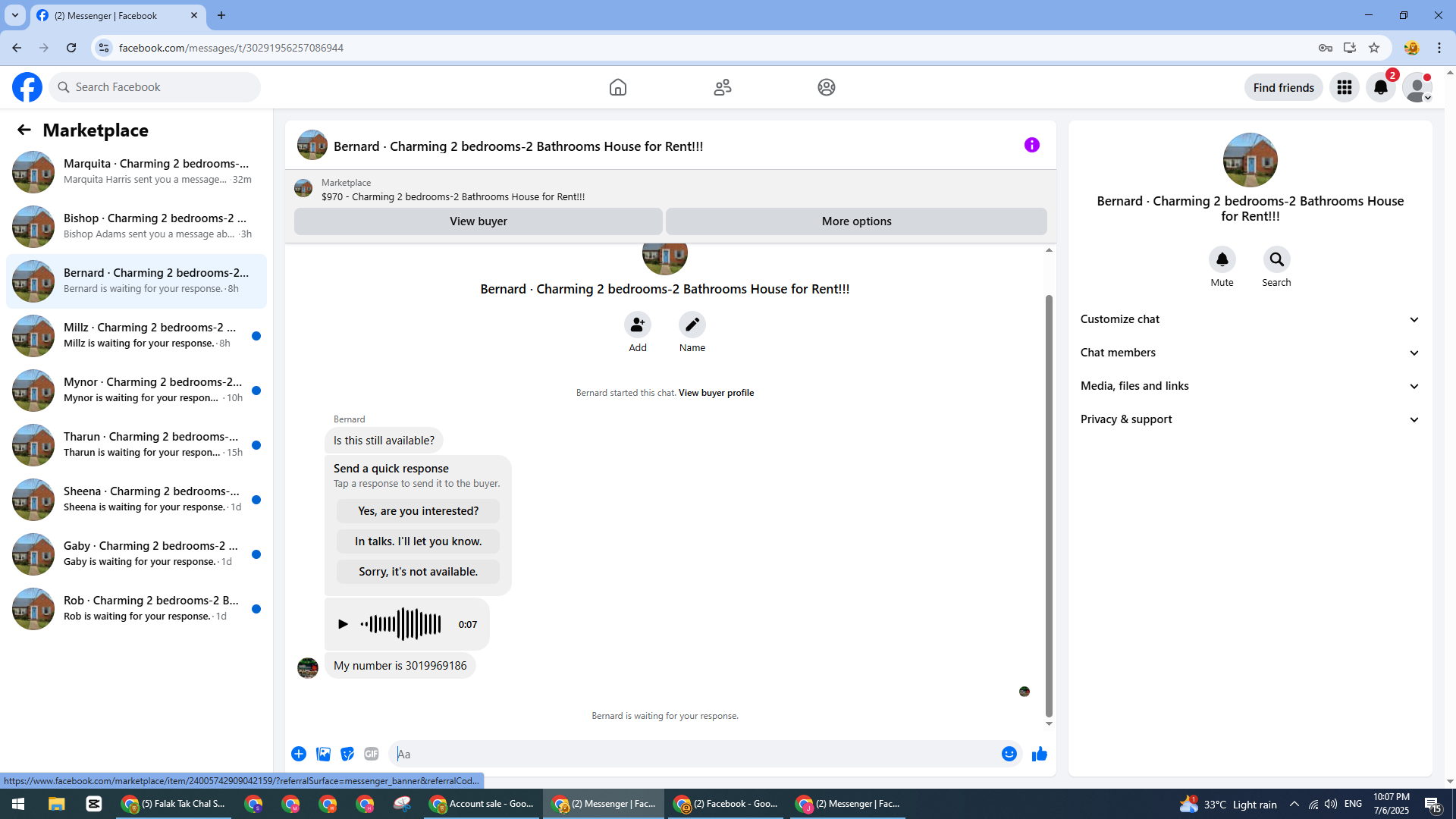Play Bernard's voice message
The image size is (1456, 819).
click(x=343, y=624)
